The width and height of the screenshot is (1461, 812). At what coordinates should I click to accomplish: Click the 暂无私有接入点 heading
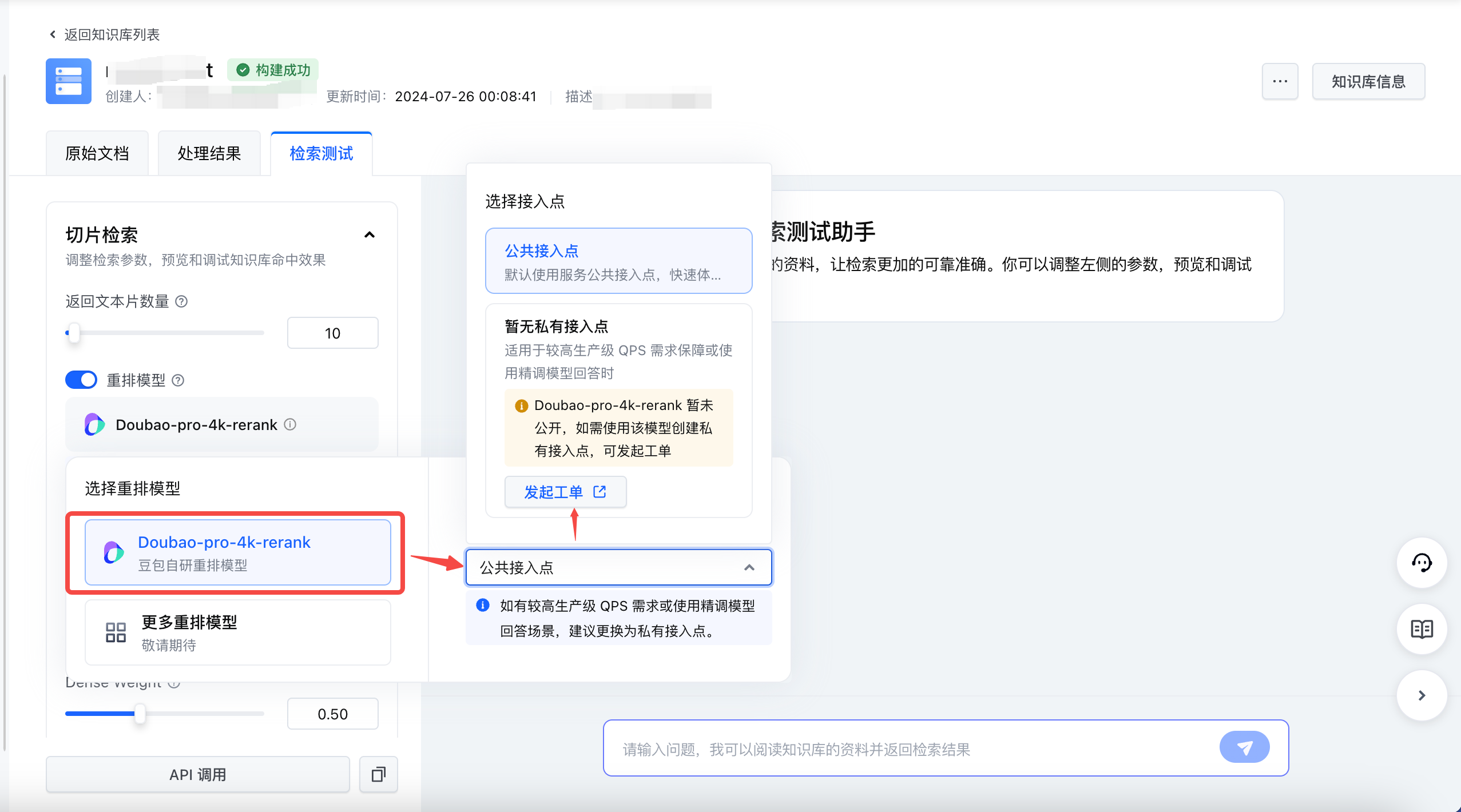556,326
